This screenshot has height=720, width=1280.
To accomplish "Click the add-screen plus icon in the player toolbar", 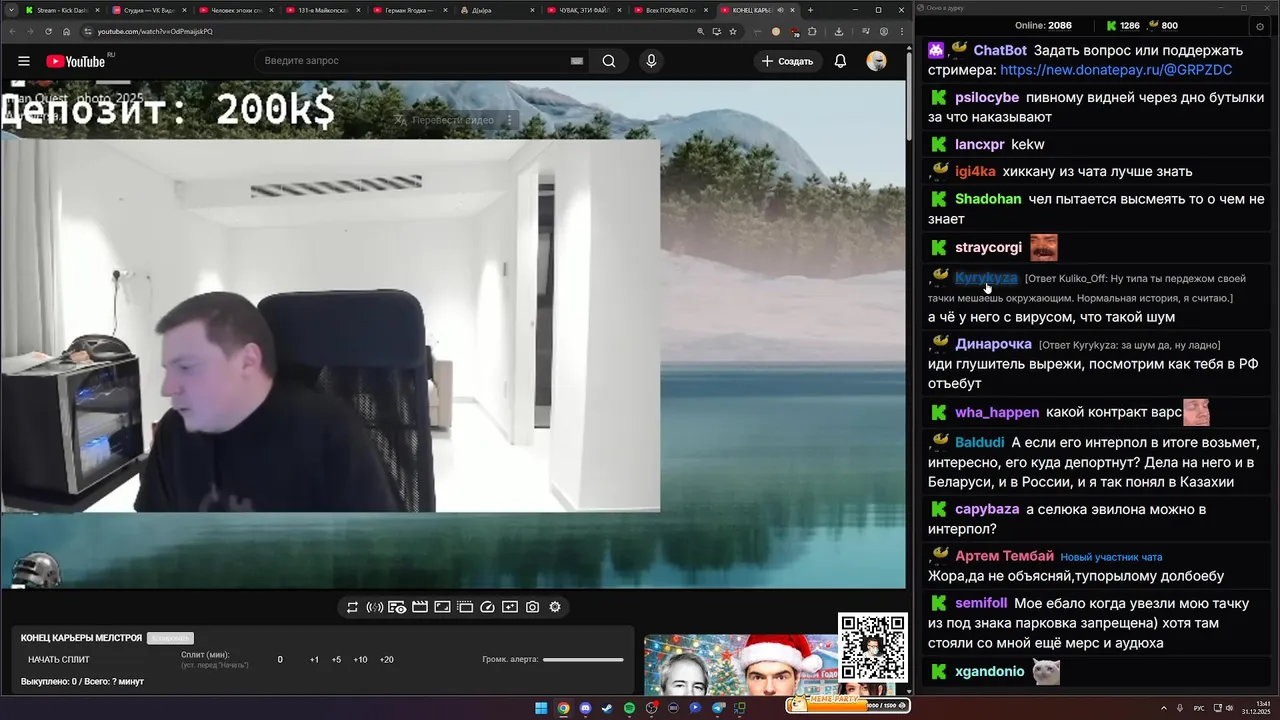I will click(x=510, y=607).
